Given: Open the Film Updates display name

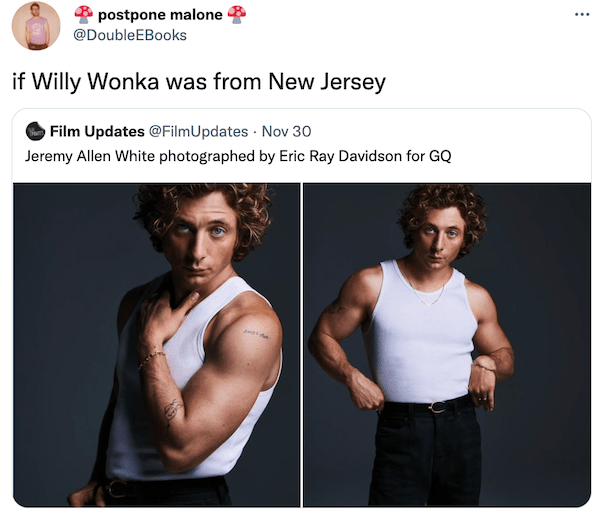Looking at the screenshot, I should (97, 131).
